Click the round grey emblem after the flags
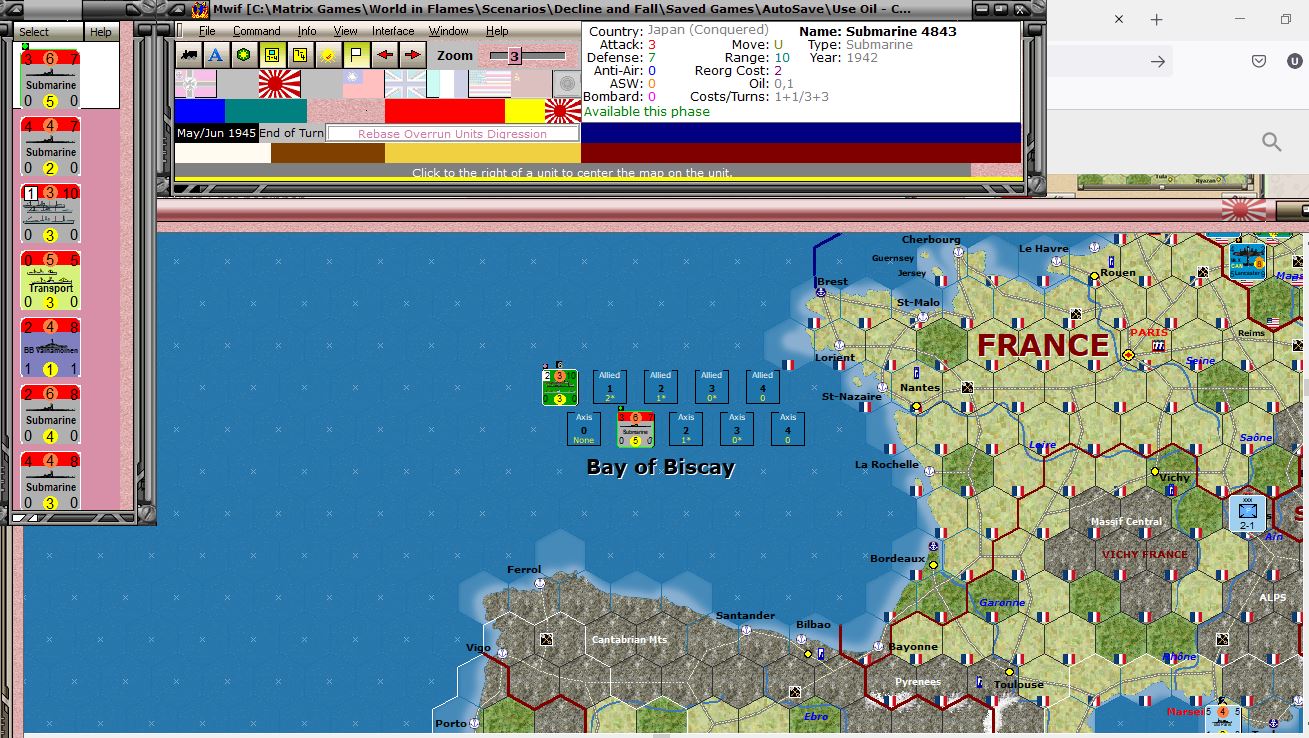1309x738 pixels. pyautogui.click(x=567, y=84)
